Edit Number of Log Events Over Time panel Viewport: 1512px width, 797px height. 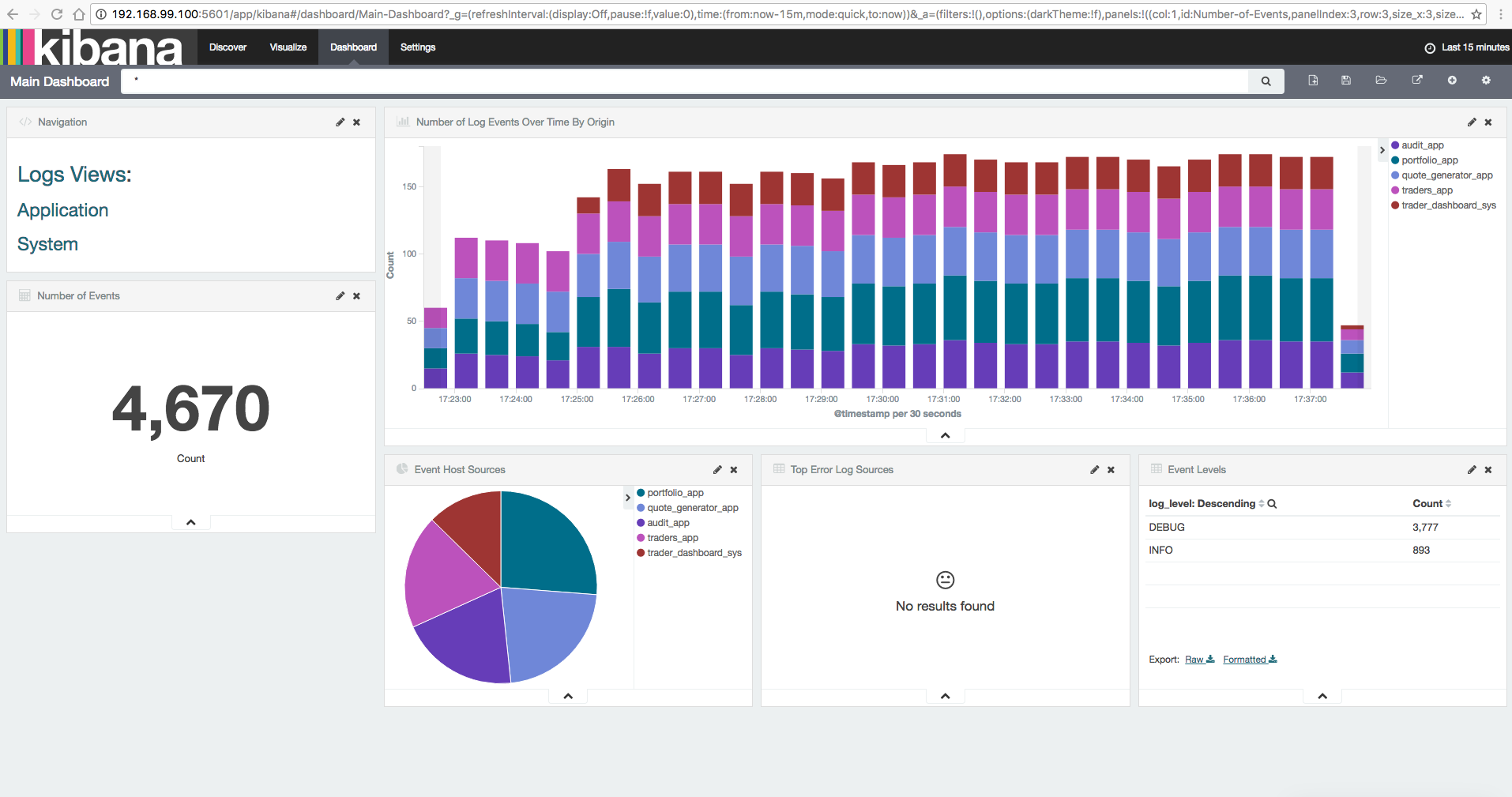pyautogui.click(x=1472, y=122)
